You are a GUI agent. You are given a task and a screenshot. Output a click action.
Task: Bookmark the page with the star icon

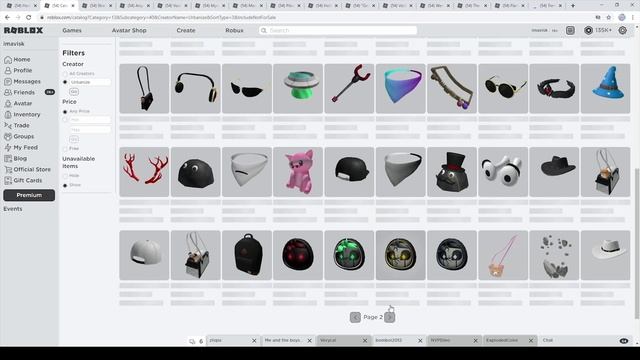click(x=609, y=18)
